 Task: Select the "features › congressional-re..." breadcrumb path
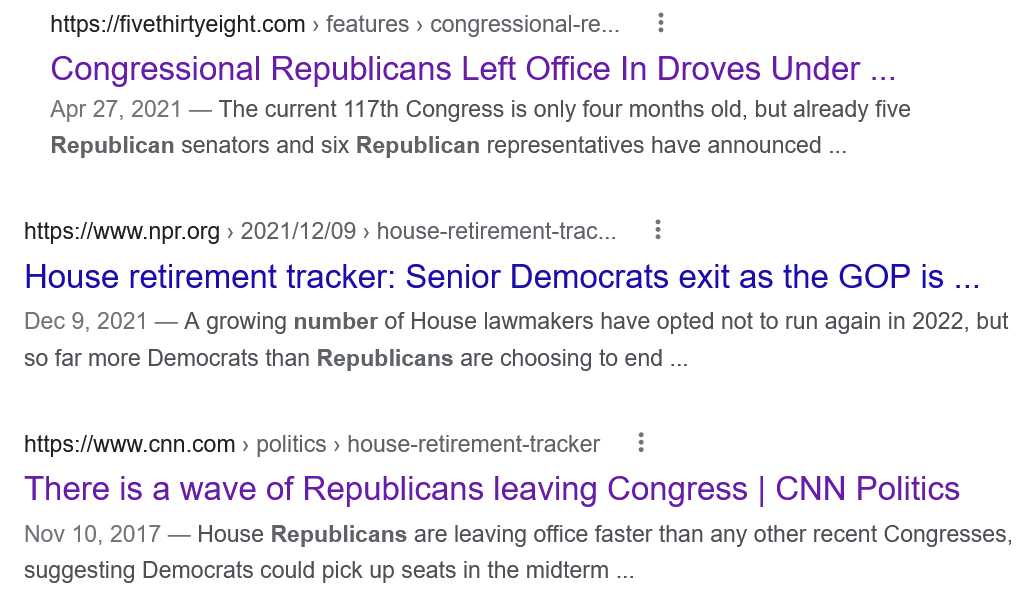[x=473, y=24]
